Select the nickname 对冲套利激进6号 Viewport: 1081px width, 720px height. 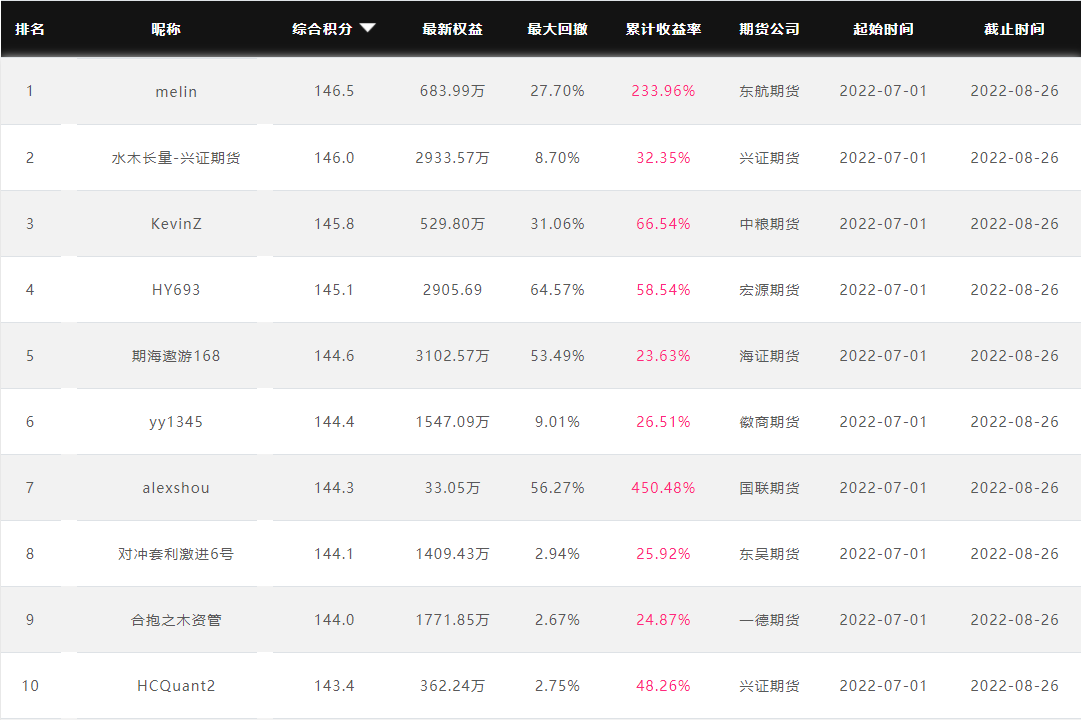tap(176, 554)
